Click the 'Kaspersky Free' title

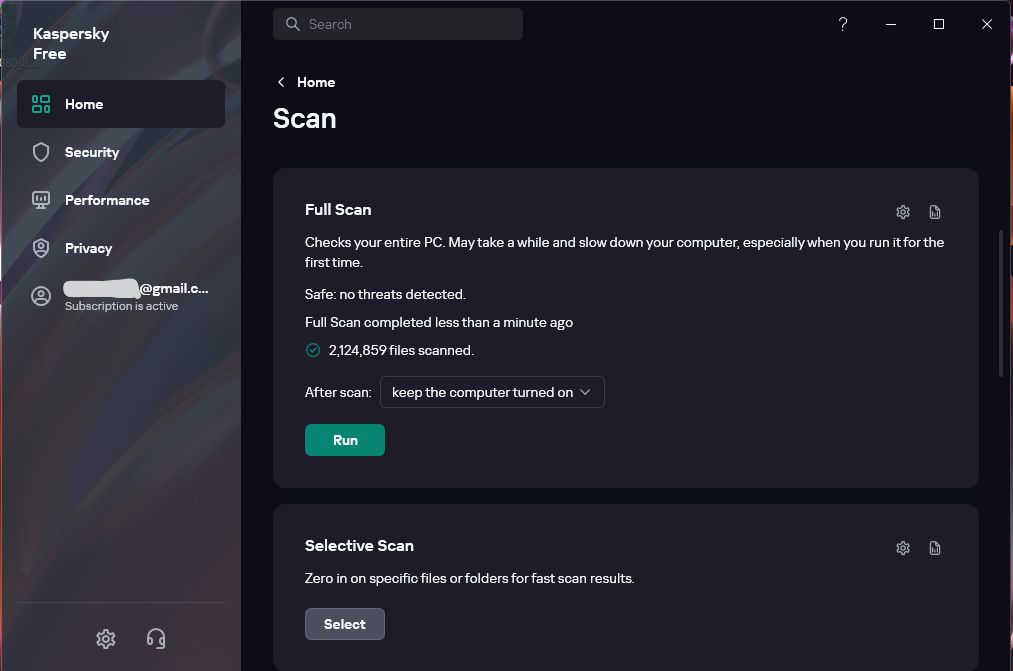coord(71,43)
